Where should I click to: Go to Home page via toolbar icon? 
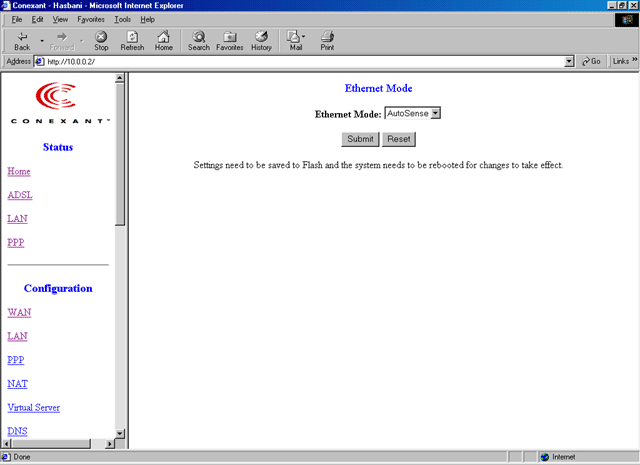pyautogui.click(x=163, y=40)
